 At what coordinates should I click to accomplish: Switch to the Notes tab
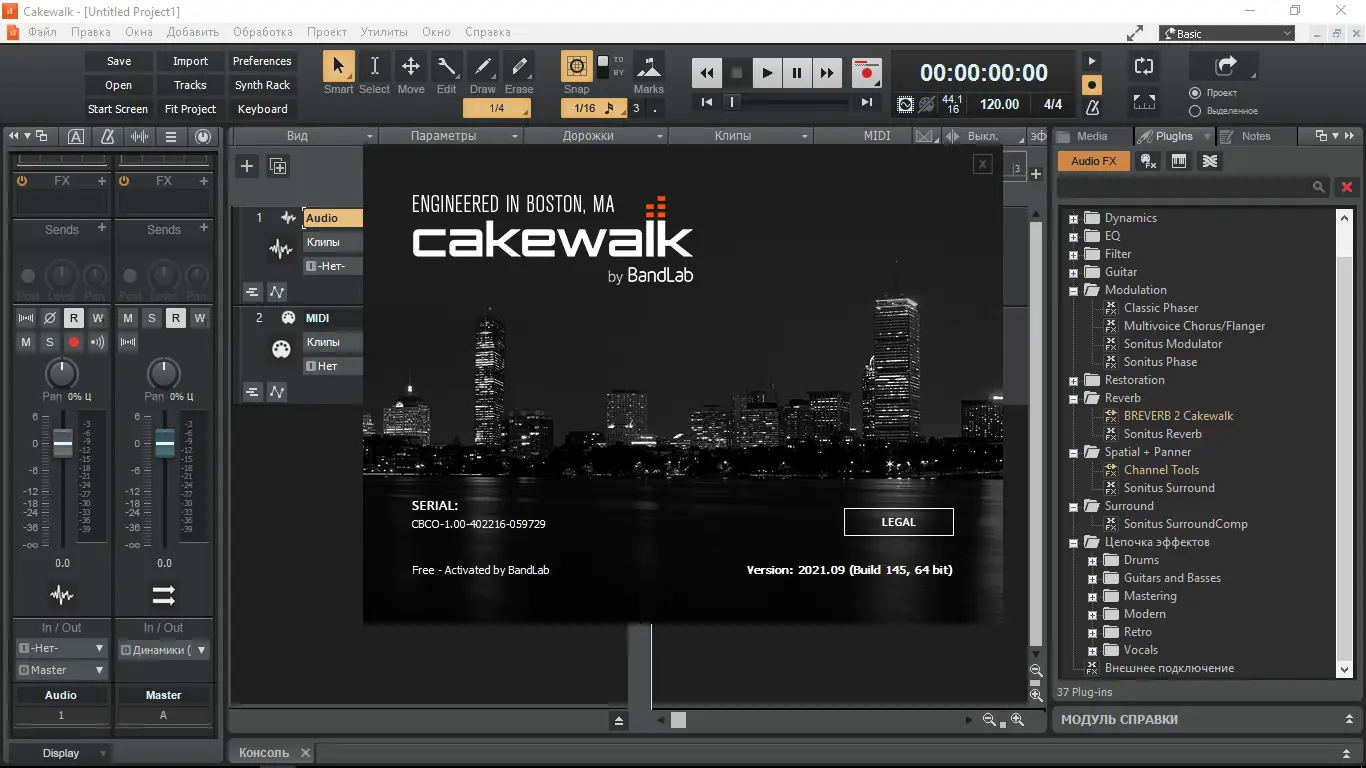[x=1256, y=136]
